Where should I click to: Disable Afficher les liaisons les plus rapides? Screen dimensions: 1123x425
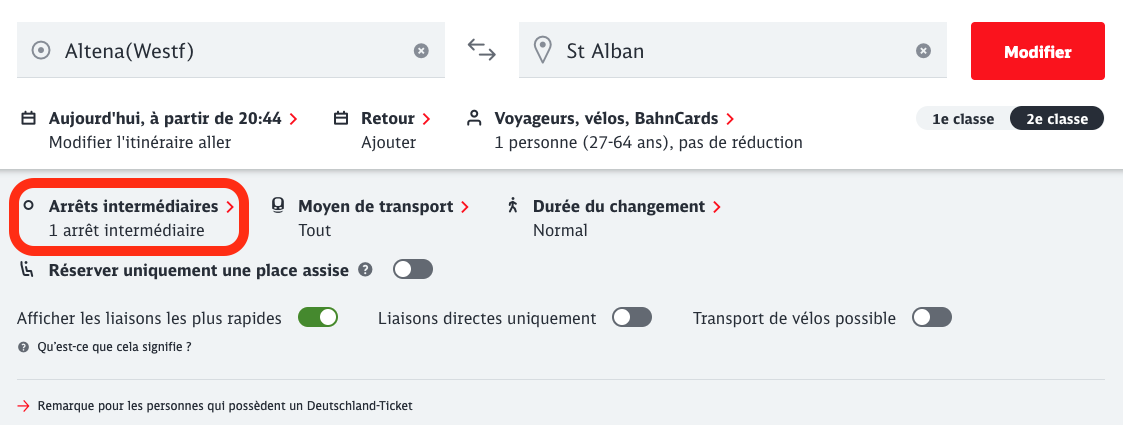click(x=318, y=318)
